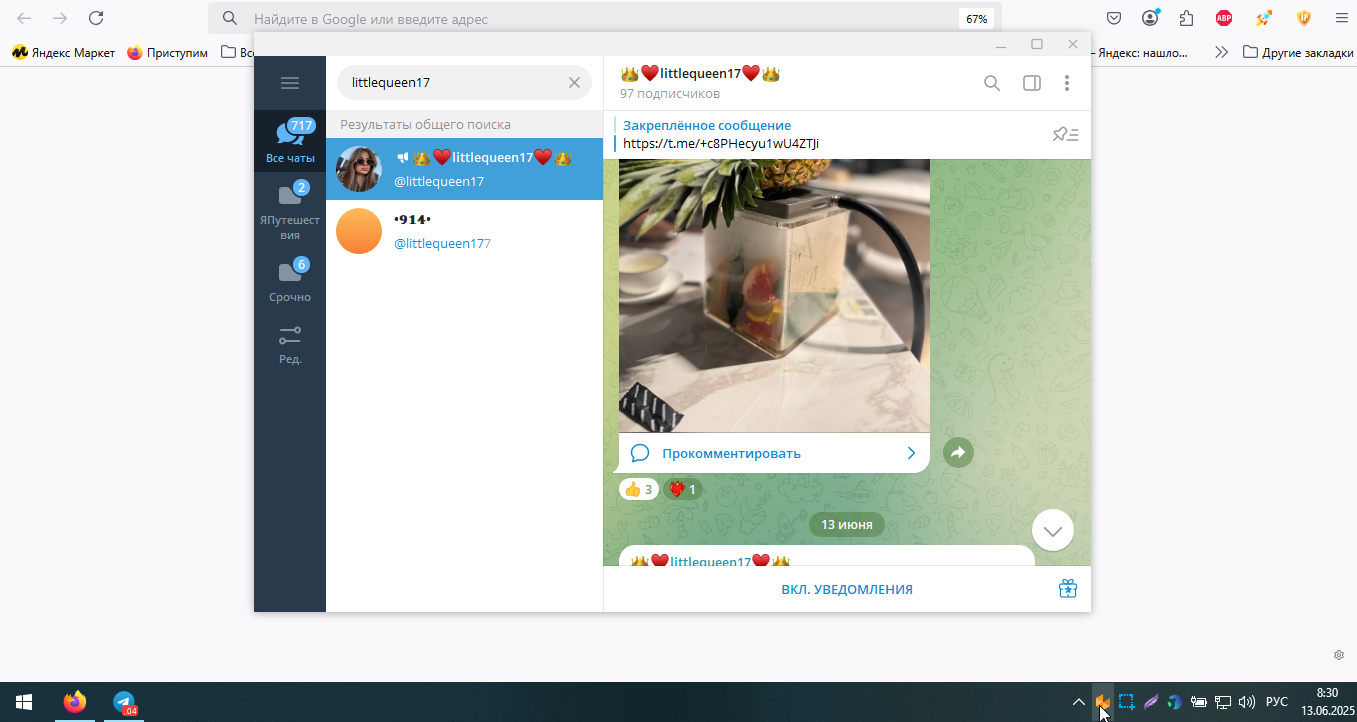The image size is (1357, 722).
Task: Open the volume speaker tray icon
Action: (x=1247, y=702)
